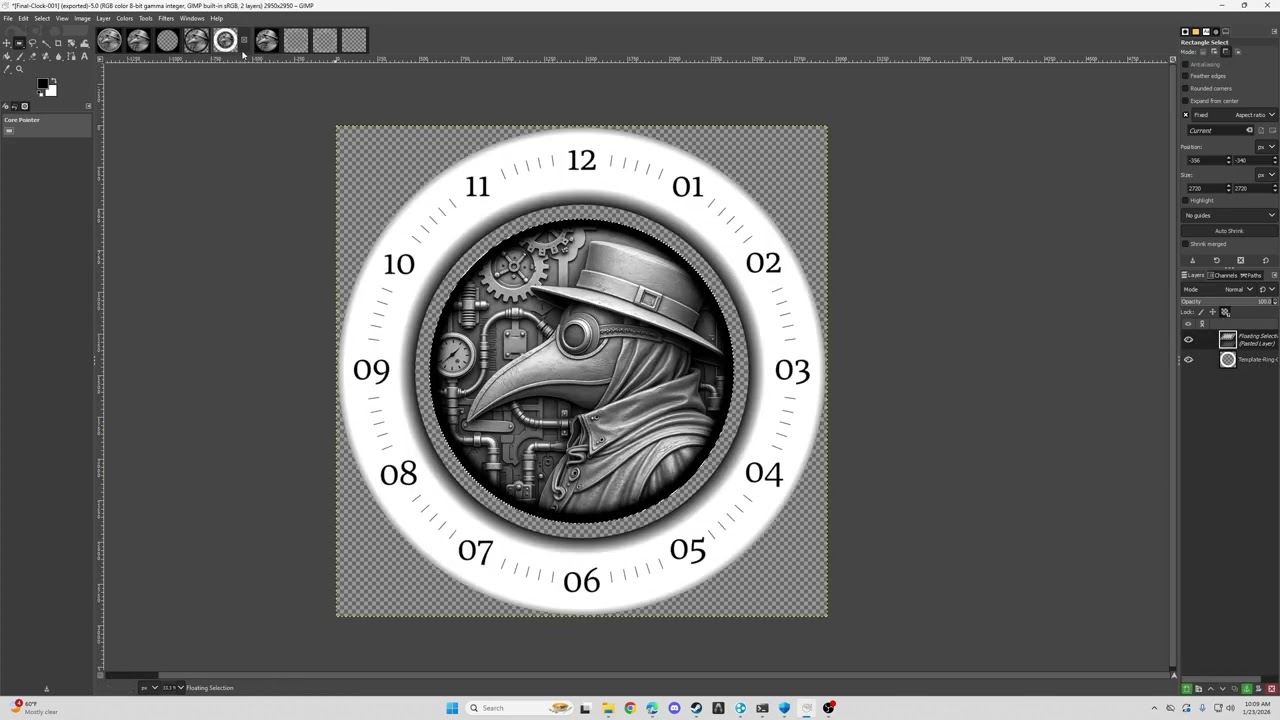The image size is (1280, 720).
Task: Open the Select menu
Action: click(x=42, y=18)
